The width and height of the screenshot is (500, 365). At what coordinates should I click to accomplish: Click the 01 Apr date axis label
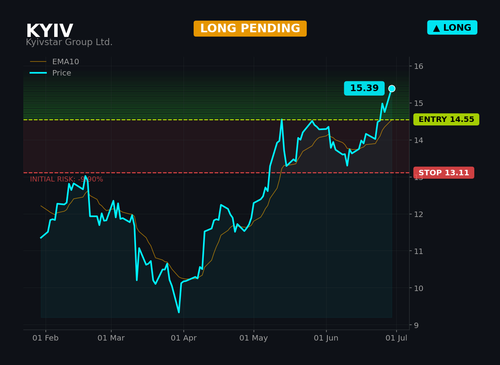click(184, 338)
